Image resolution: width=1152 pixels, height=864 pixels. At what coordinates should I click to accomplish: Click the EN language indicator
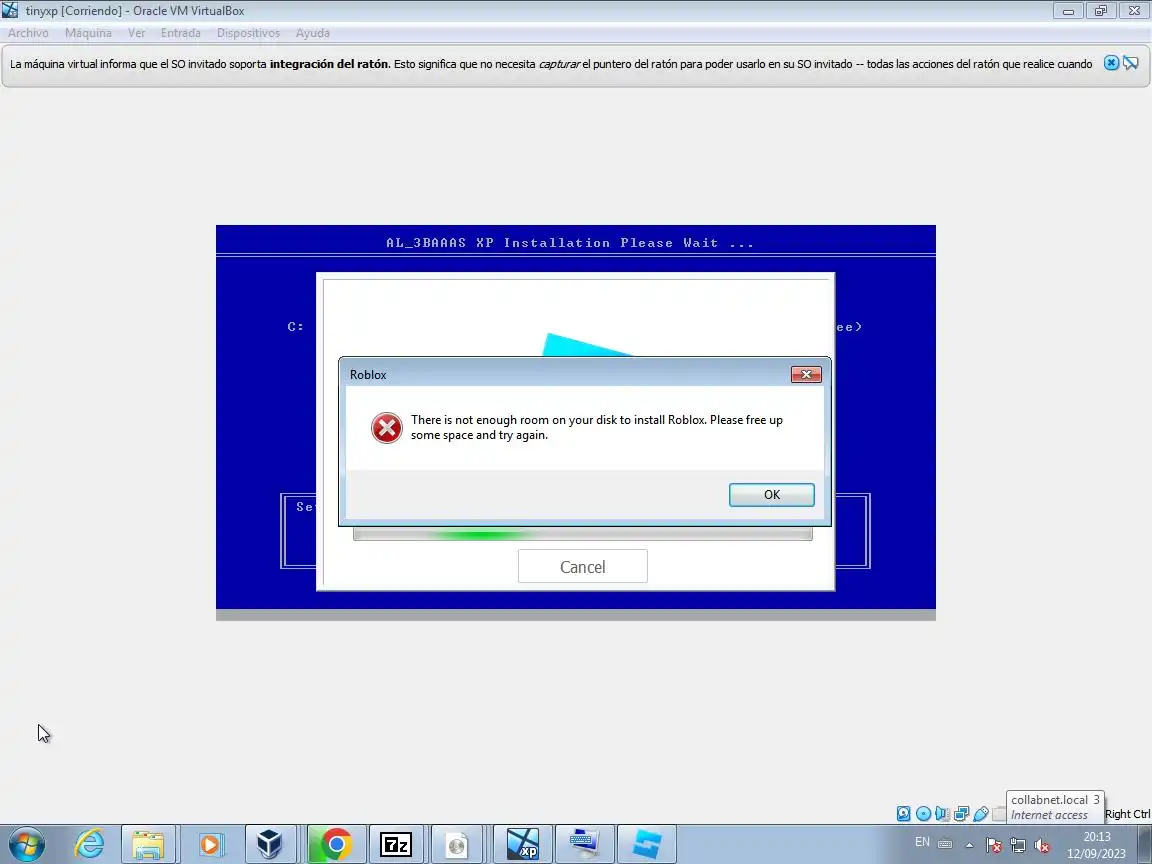(x=922, y=842)
